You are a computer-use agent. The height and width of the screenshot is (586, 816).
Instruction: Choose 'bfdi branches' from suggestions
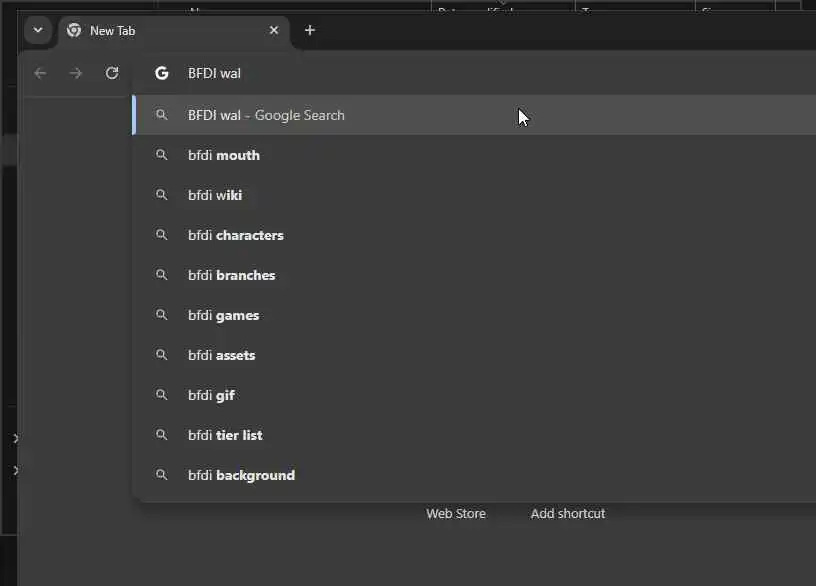[232, 275]
